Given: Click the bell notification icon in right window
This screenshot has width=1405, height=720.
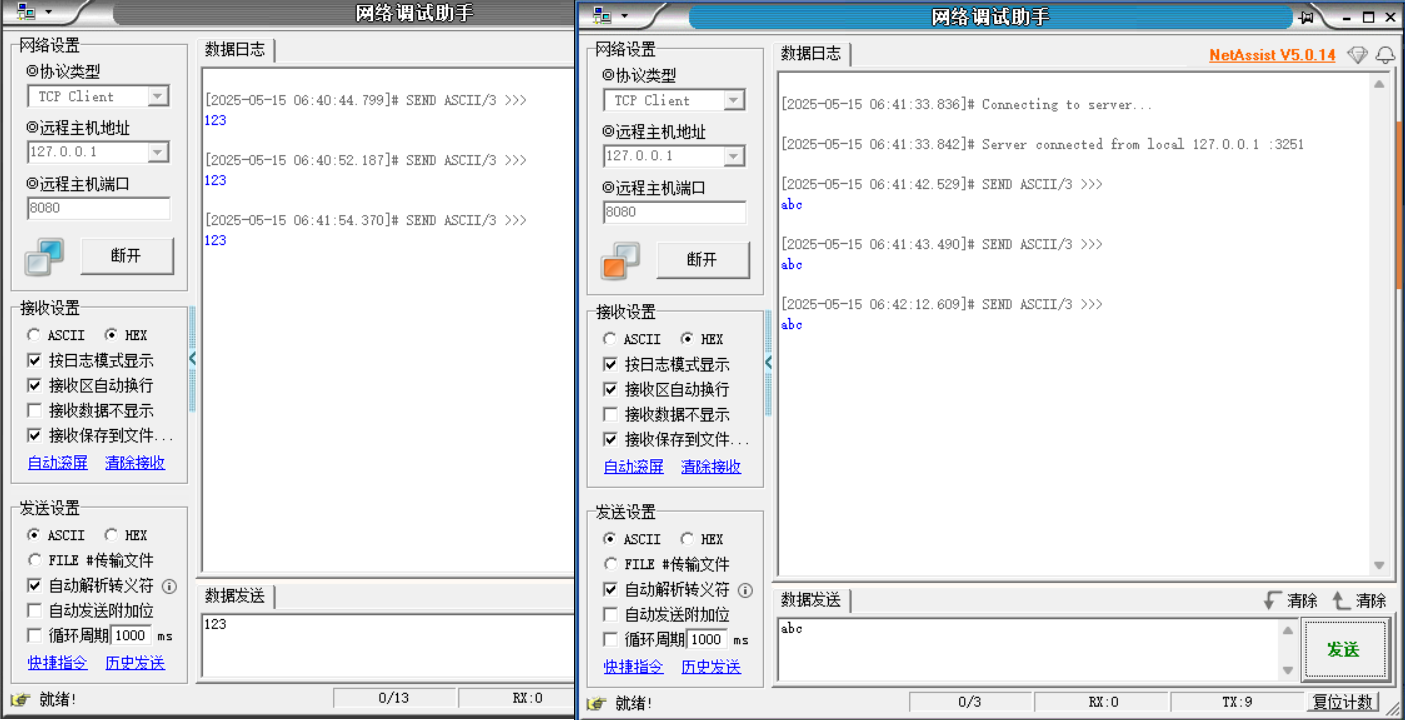Looking at the screenshot, I should 1385,55.
